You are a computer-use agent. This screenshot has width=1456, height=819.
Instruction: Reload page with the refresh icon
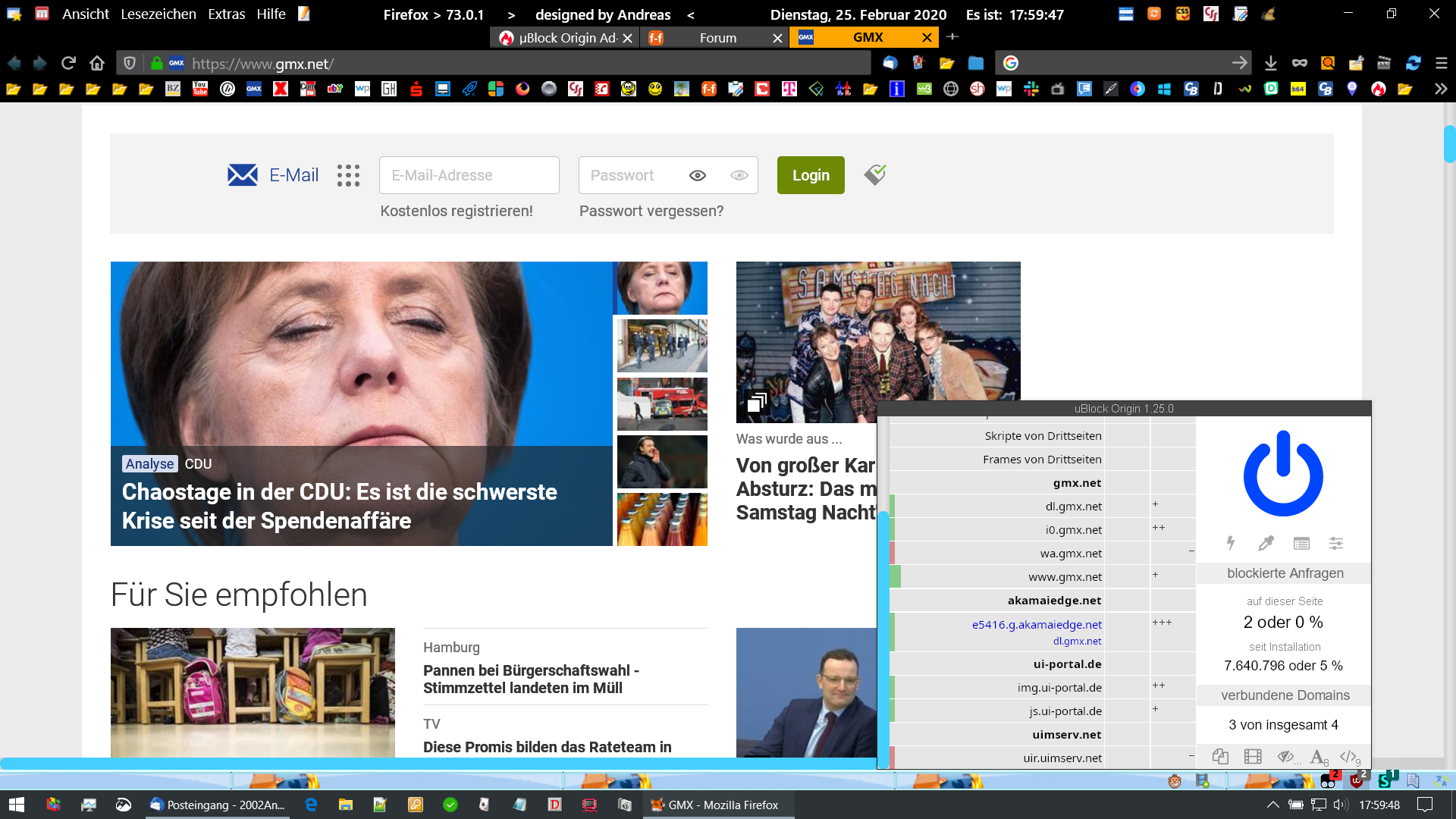coord(68,64)
